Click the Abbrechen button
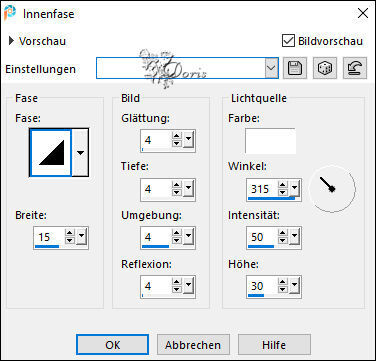This screenshot has width=376, height=361. coord(193,345)
